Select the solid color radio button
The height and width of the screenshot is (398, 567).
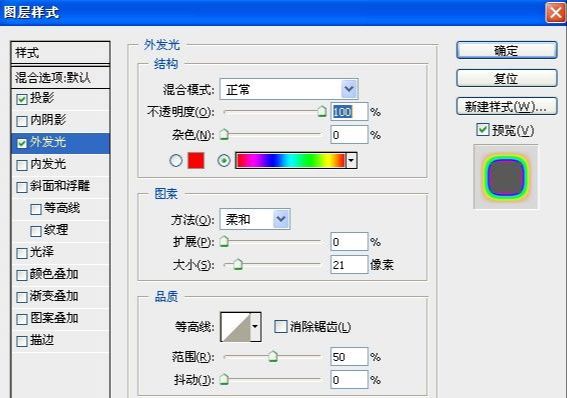(176, 160)
